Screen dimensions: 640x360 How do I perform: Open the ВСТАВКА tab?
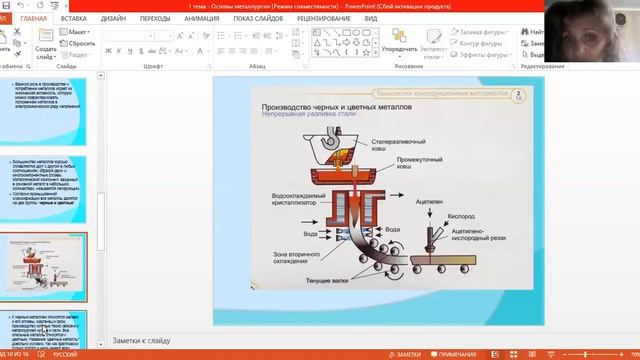pos(73,18)
